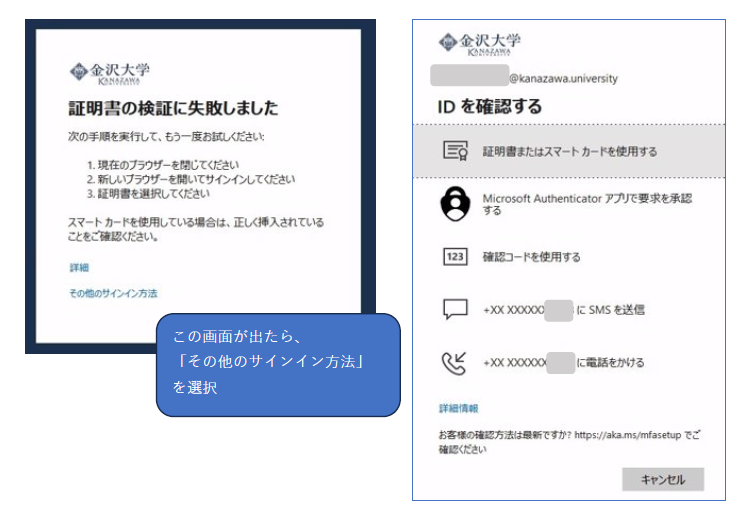
Task: Click the 123 verification code icon
Action: [x=456, y=257]
